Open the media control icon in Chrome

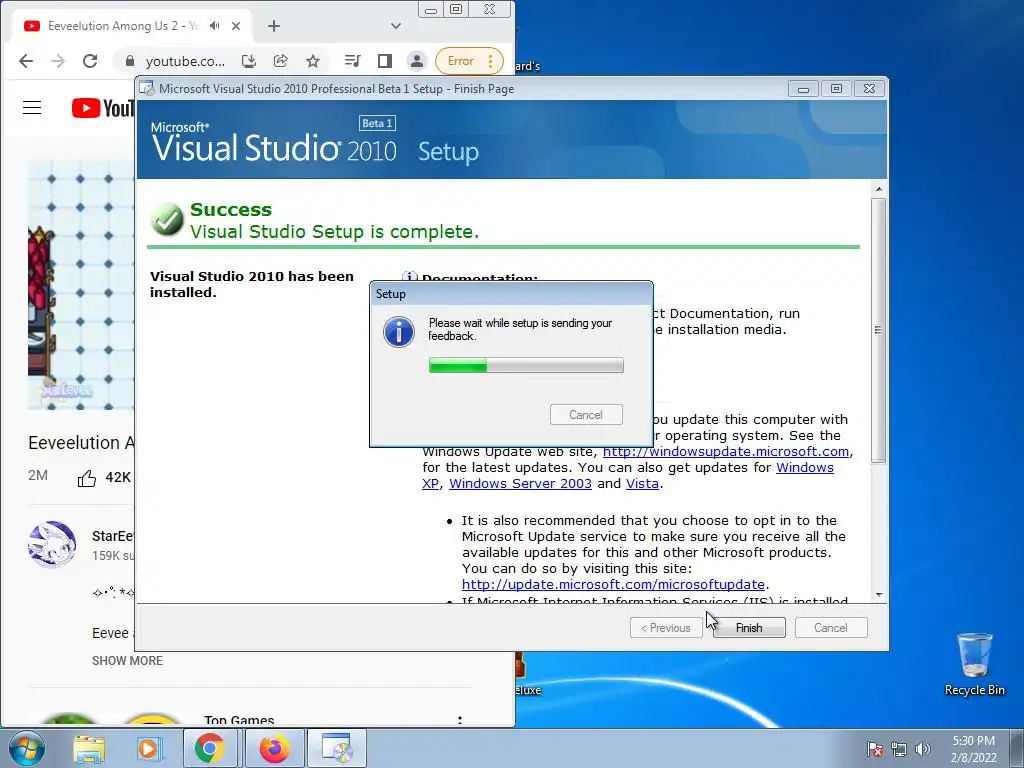coord(353,61)
